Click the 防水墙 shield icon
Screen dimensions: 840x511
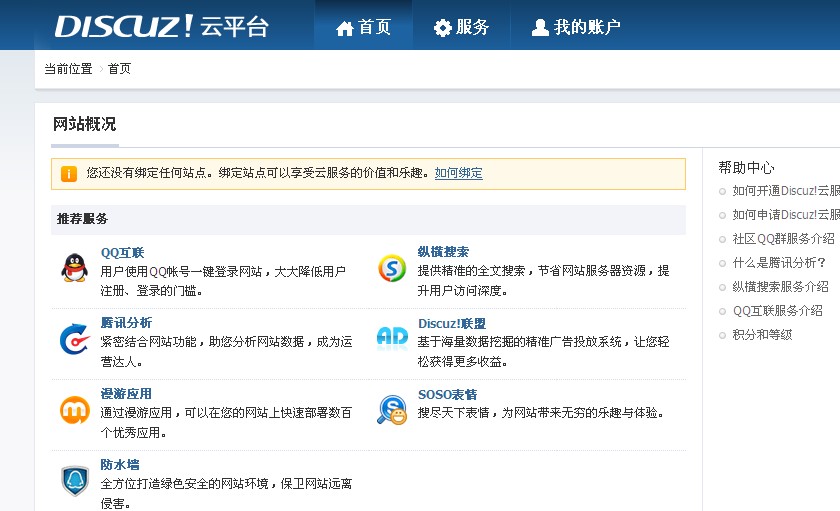(x=74, y=480)
